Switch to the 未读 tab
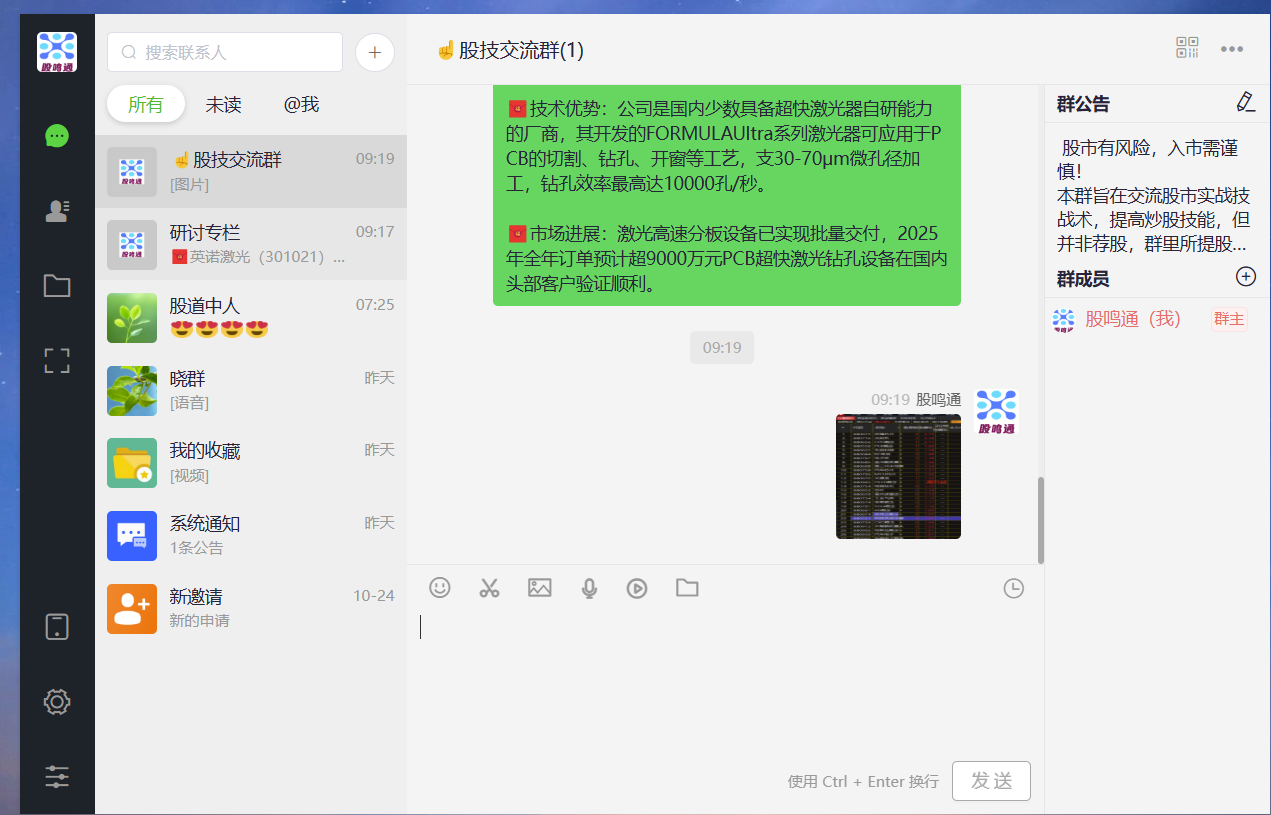The width and height of the screenshot is (1271, 815). 223,104
